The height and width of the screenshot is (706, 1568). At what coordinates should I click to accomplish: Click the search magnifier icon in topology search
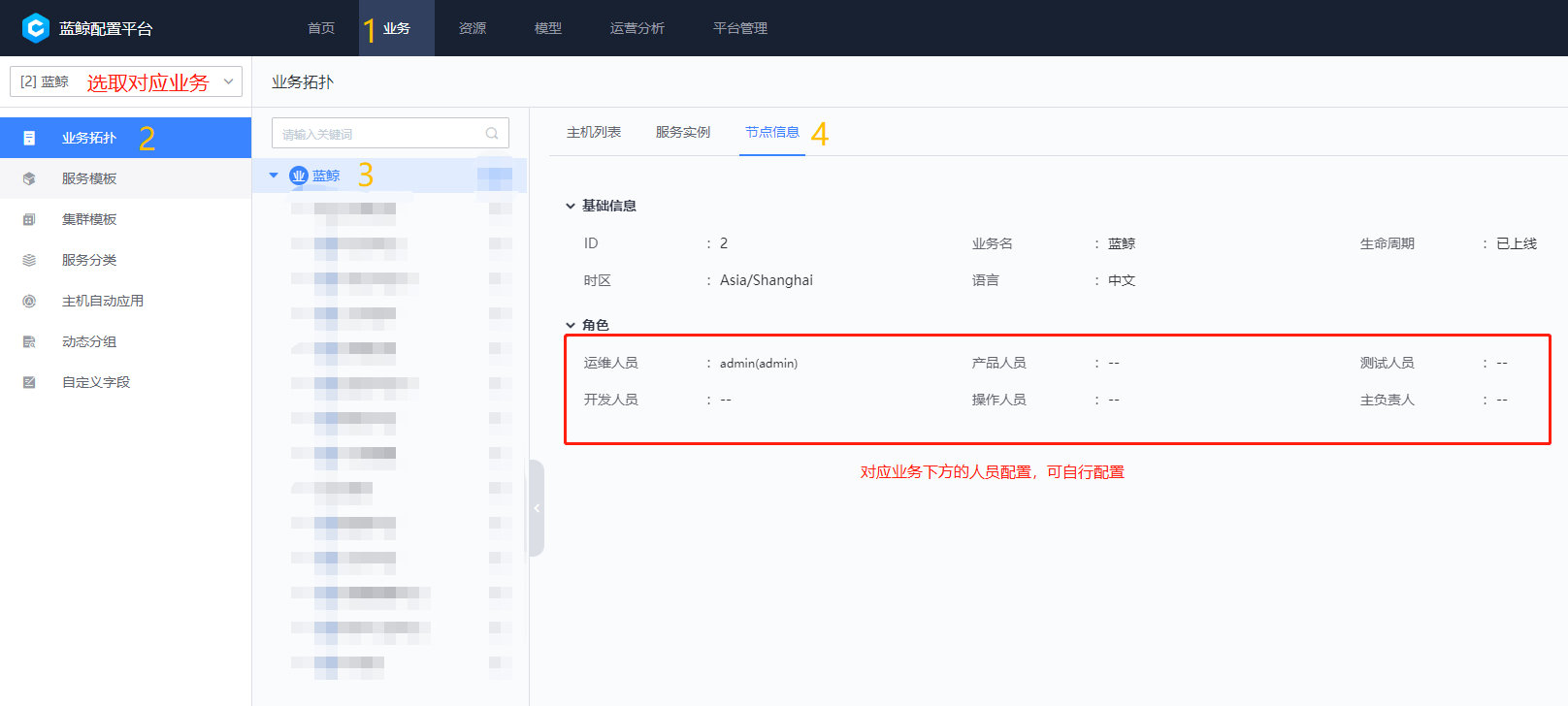492,134
